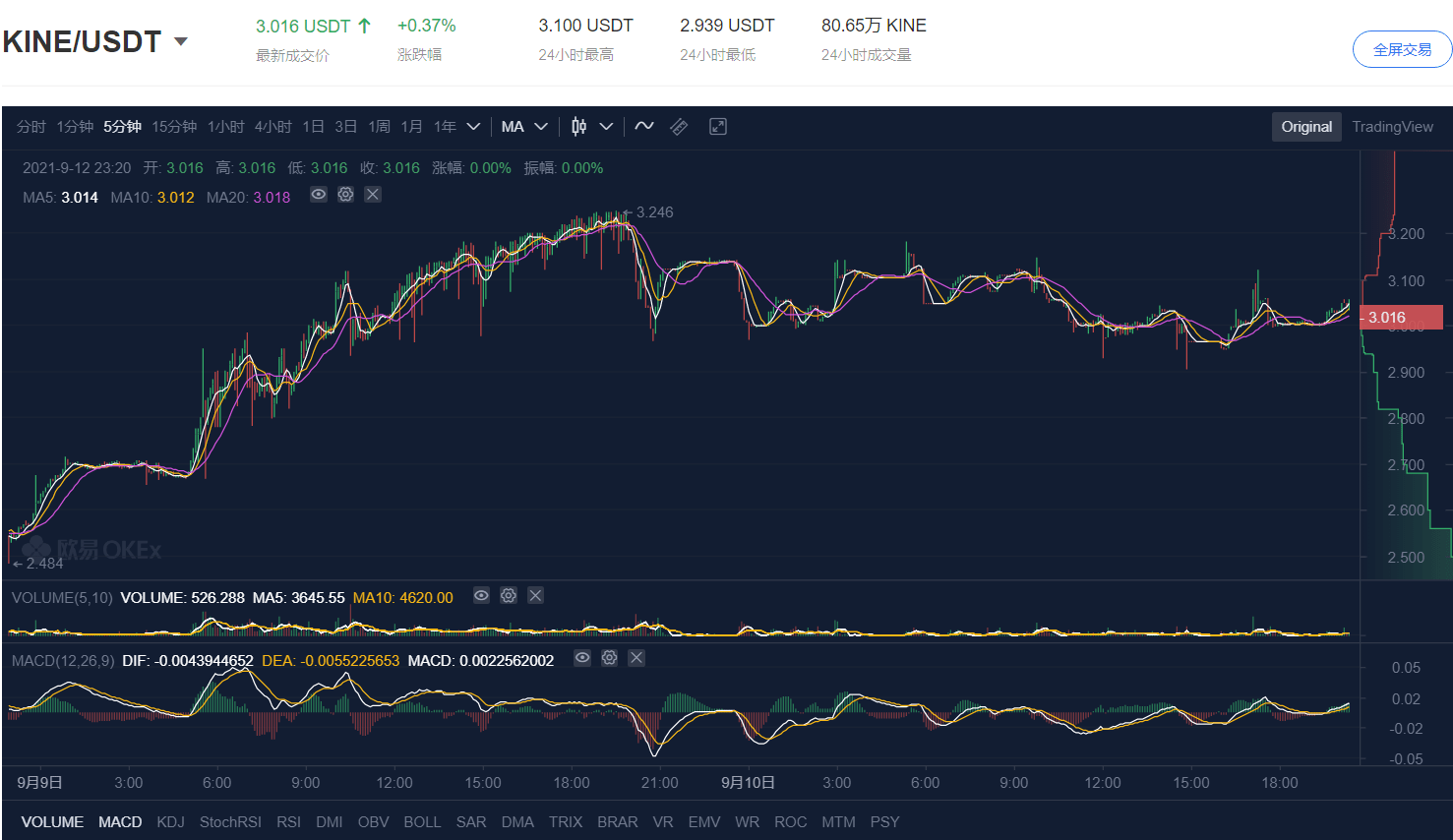1453x840 pixels.
Task: Switch to the 1分钟 interval
Action: point(75,127)
